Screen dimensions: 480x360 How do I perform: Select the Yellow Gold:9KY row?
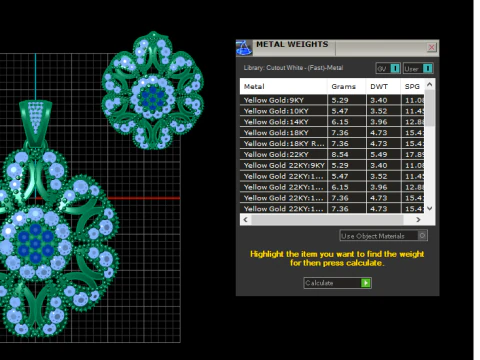click(332, 100)
